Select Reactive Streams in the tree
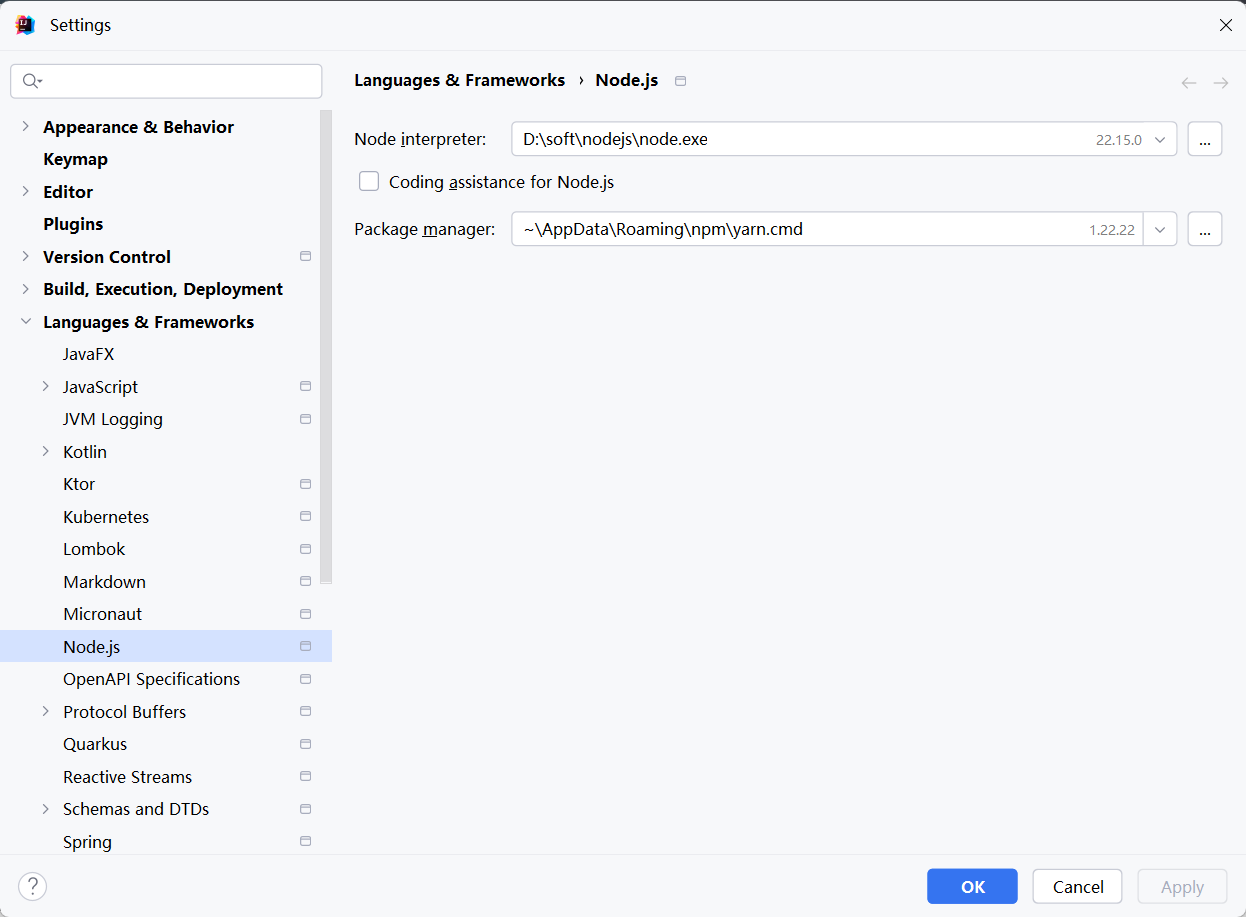Screen dimensions: 1246x917 [127, 777]
